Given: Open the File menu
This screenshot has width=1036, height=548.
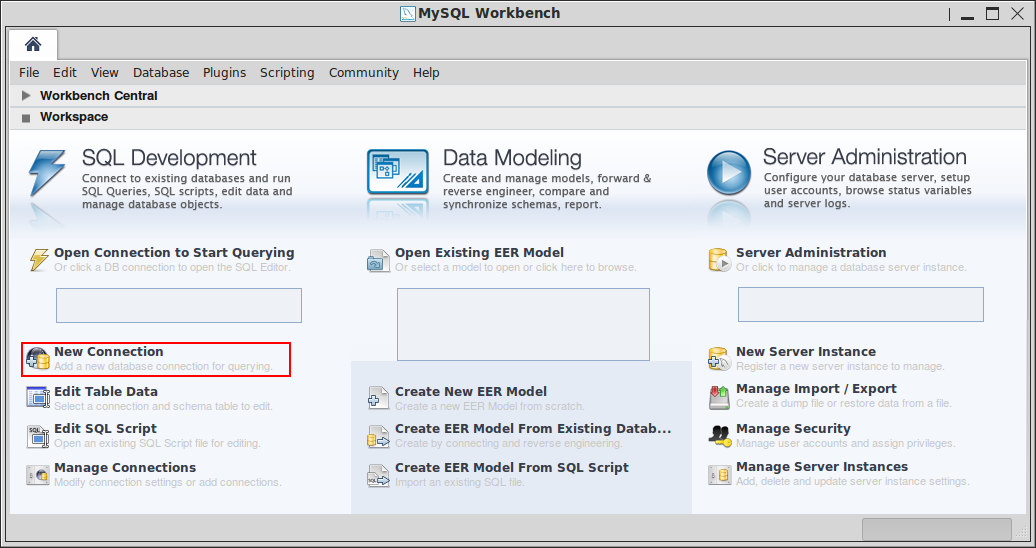Looking at the screenshot, I should click(29, 73).
